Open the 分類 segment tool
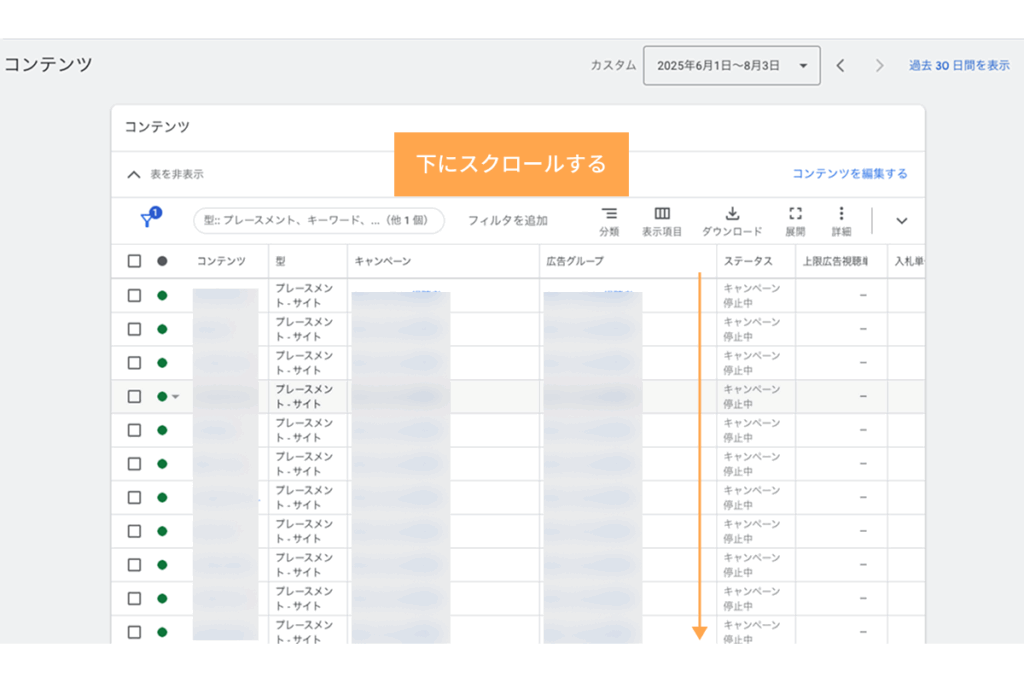Viewport: 1024px width, 683px height. click(609, 221)
